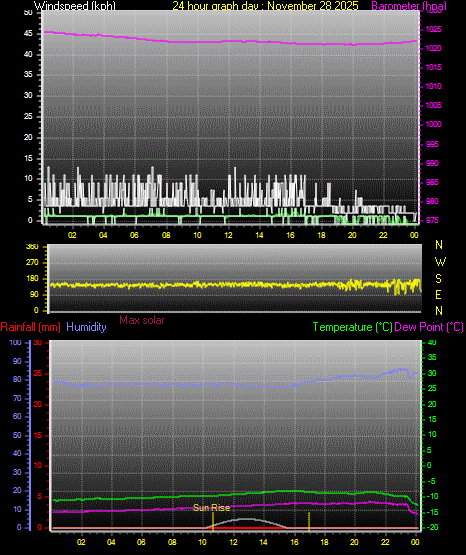
Task: Click the 1015 barometer scale value
Action: point(433,67)
